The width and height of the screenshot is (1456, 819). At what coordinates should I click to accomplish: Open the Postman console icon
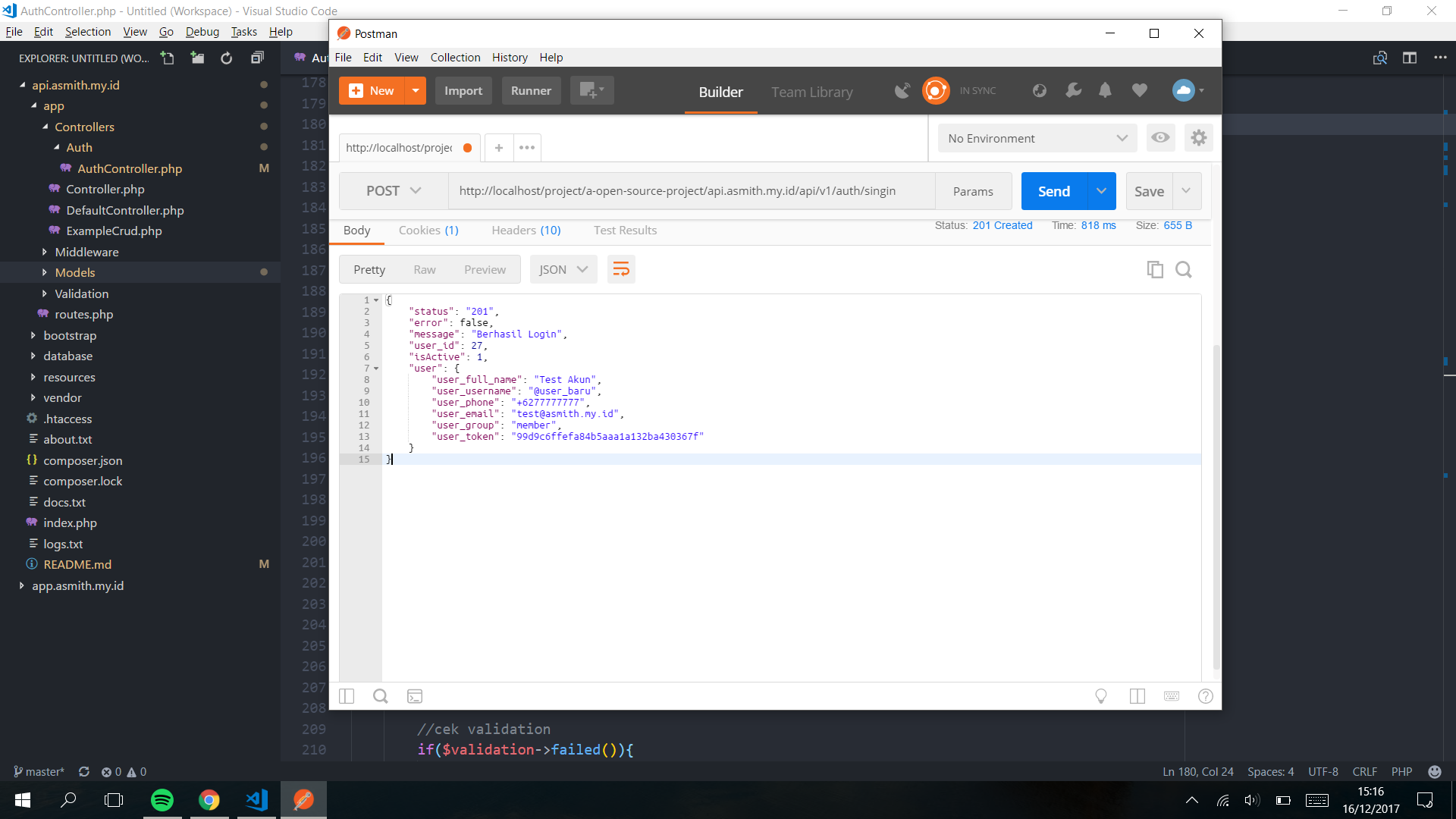[415, 696]
